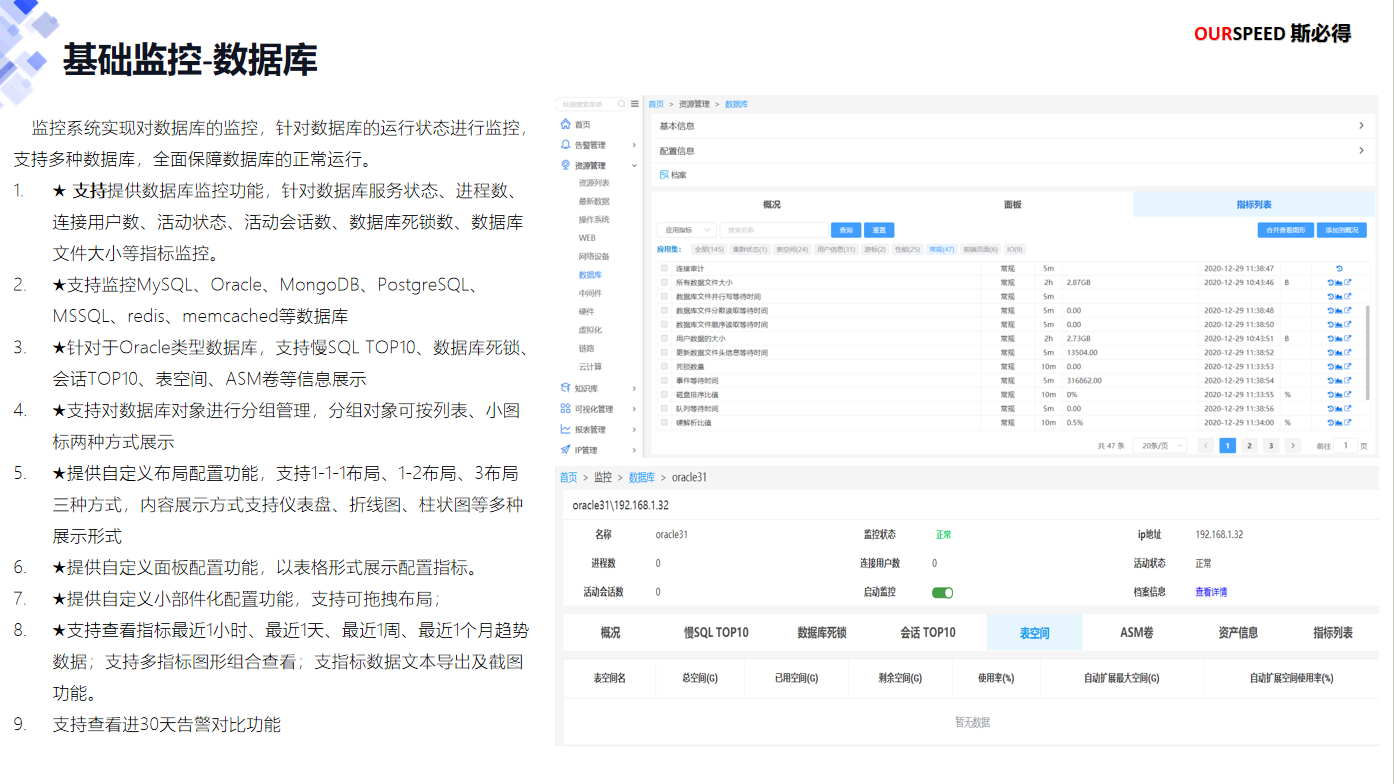Click the 搜索名称 search input field

(773, 230)
